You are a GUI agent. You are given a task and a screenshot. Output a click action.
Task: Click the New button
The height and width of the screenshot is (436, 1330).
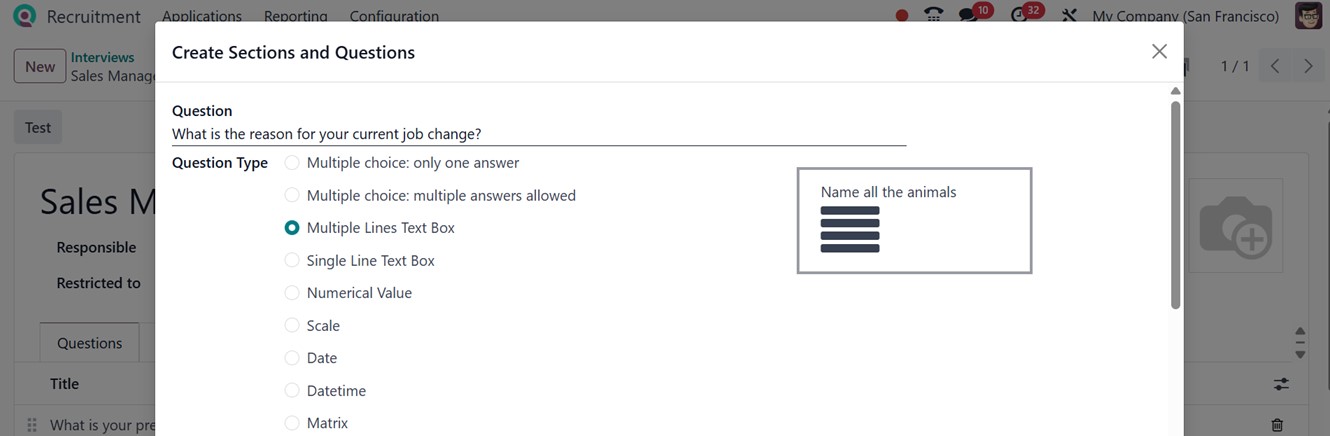click(x=40, y=66)
